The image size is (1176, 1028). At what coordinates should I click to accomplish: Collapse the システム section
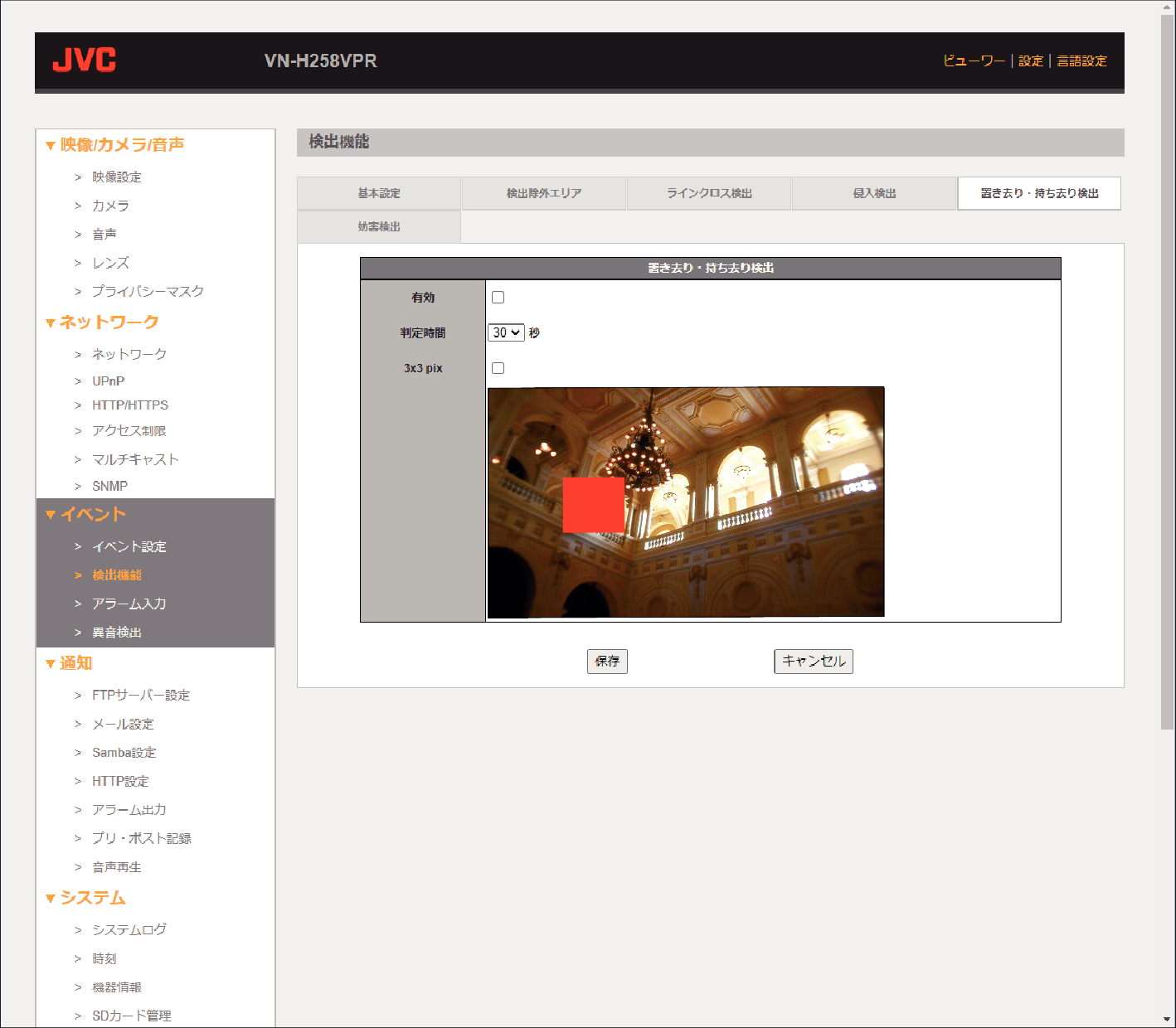tap(85, 898)
